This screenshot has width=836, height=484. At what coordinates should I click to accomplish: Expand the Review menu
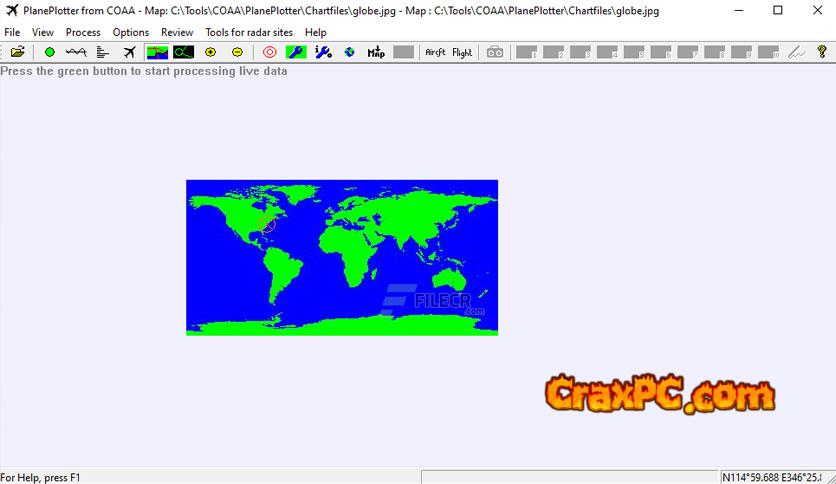pos(177,32)
